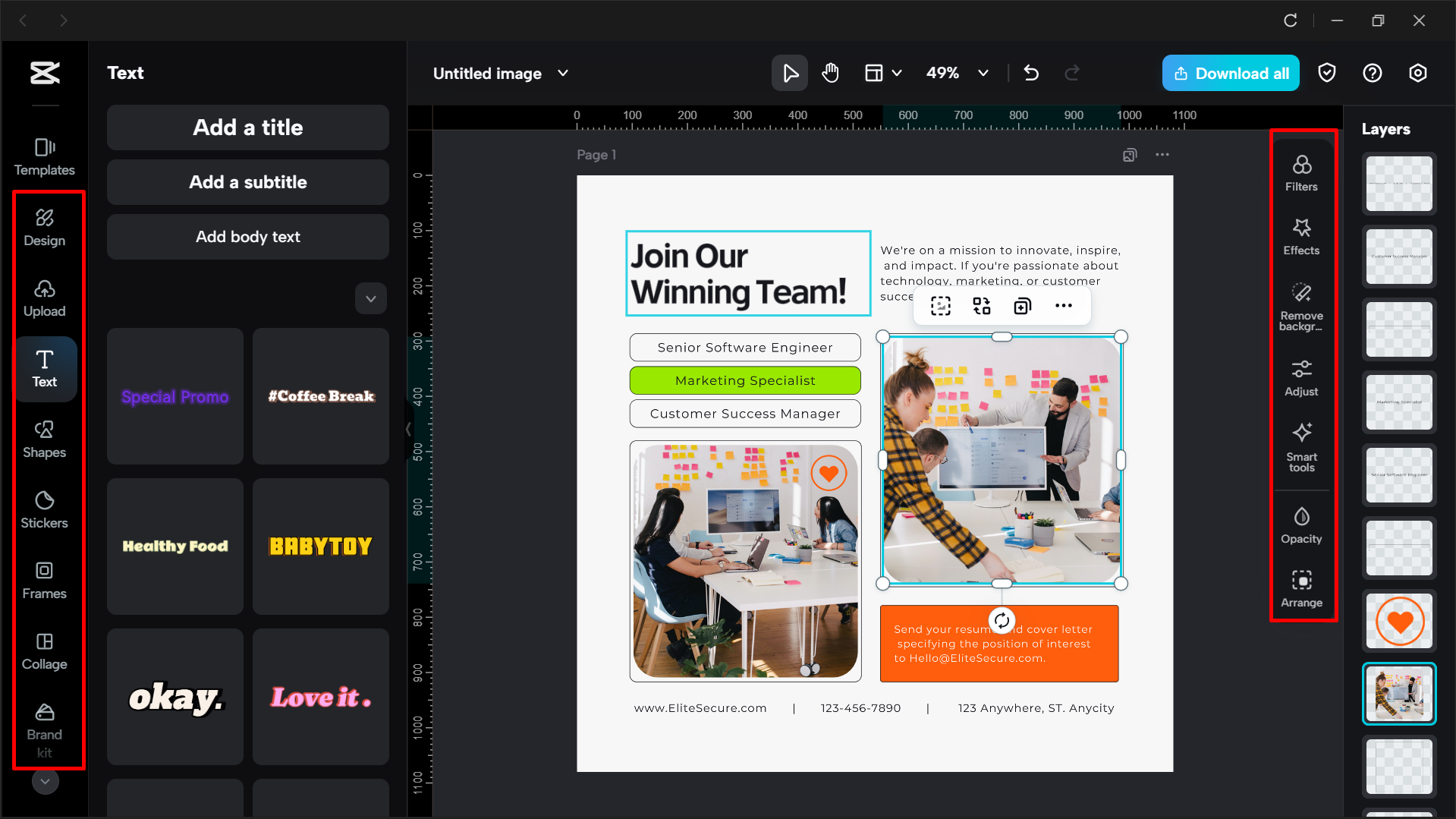This screenshot has height=819, width=1456.
Task: Open the Opacity control
Action: (1301, 524)
